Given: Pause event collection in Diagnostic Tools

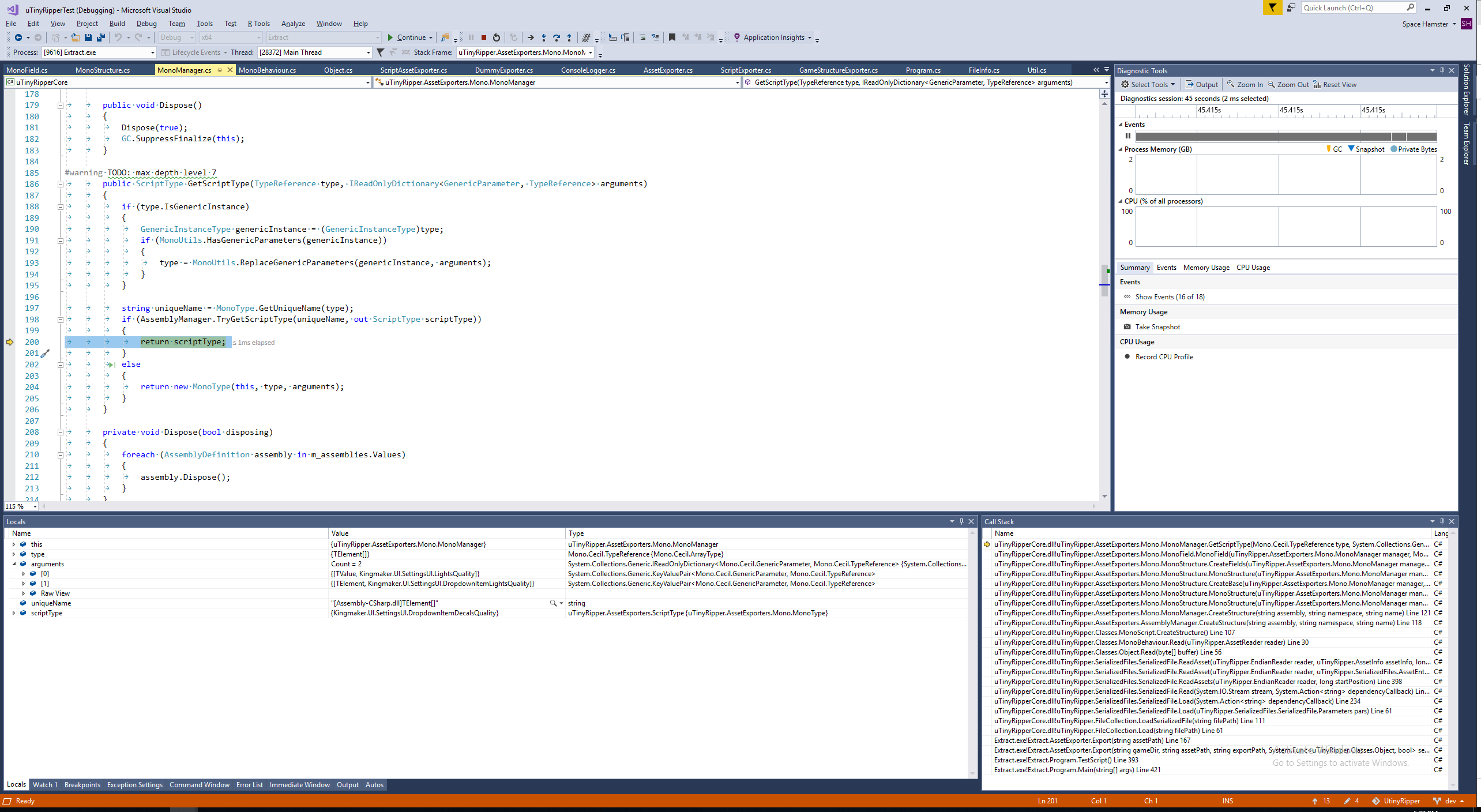Looking at the screenshot, I should (1128, 136).
